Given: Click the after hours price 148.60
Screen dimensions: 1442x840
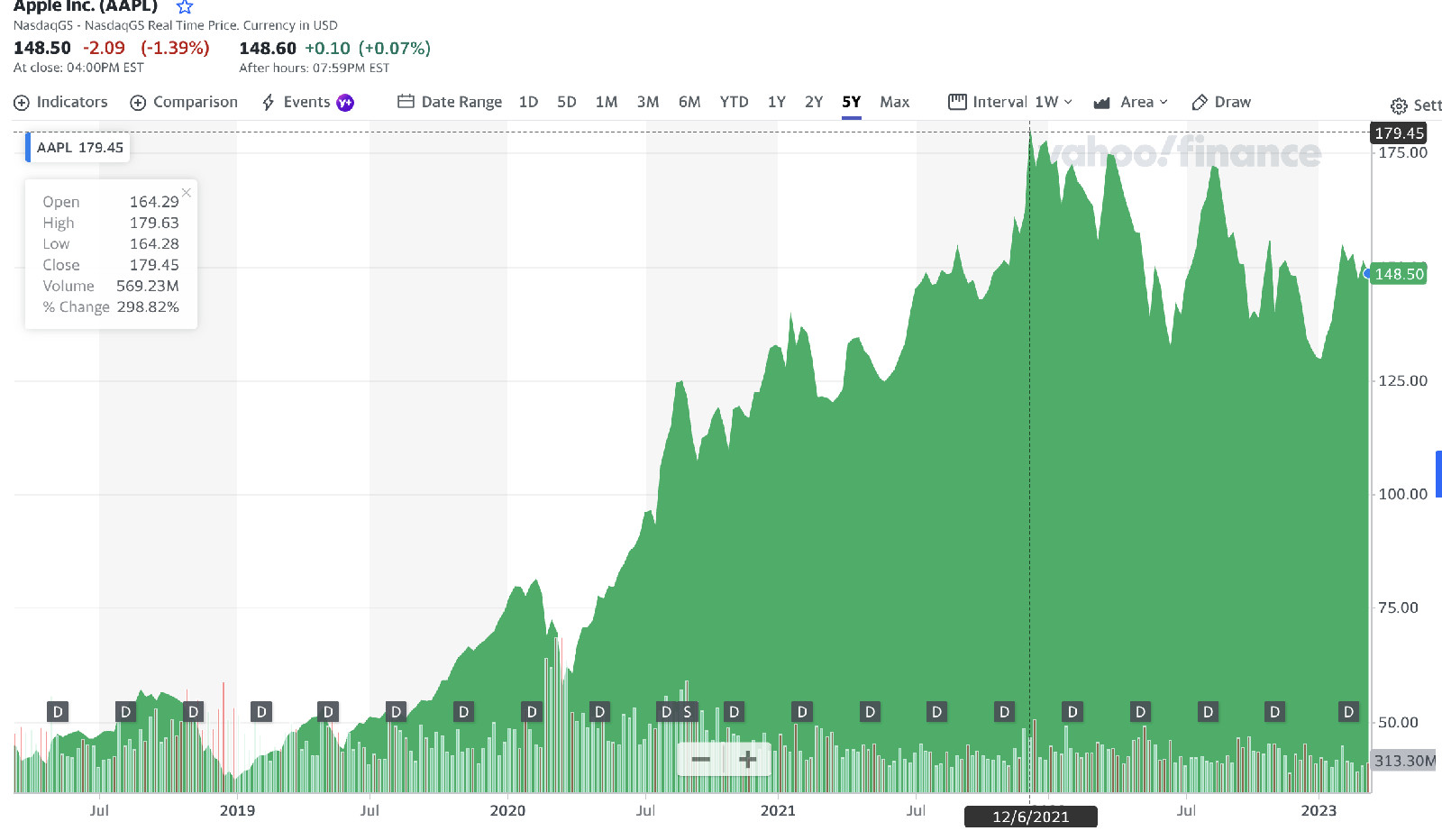Looking at the screenshot, I should point(268,49).
